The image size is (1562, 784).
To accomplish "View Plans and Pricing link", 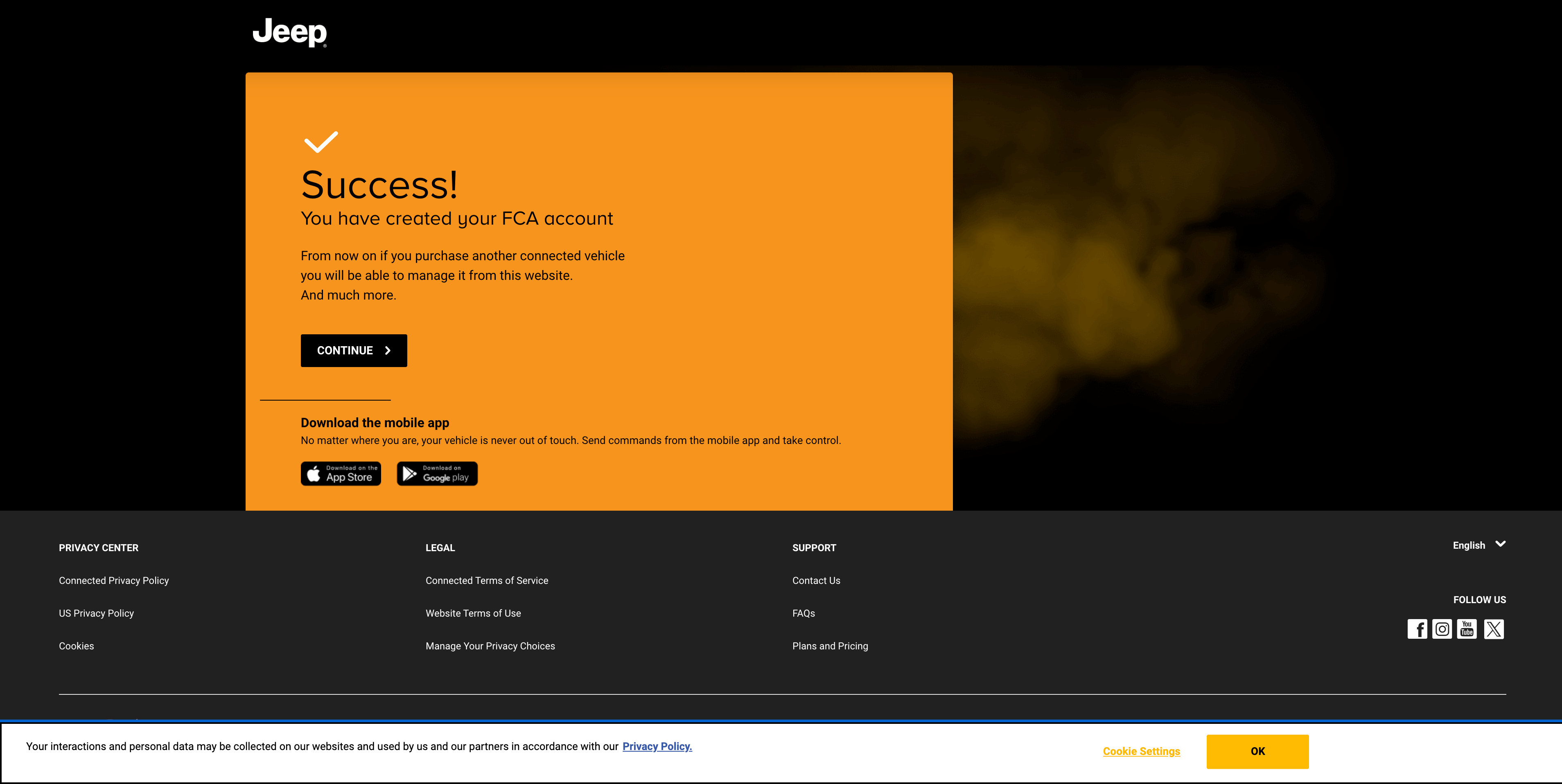I will click(830, 646).
